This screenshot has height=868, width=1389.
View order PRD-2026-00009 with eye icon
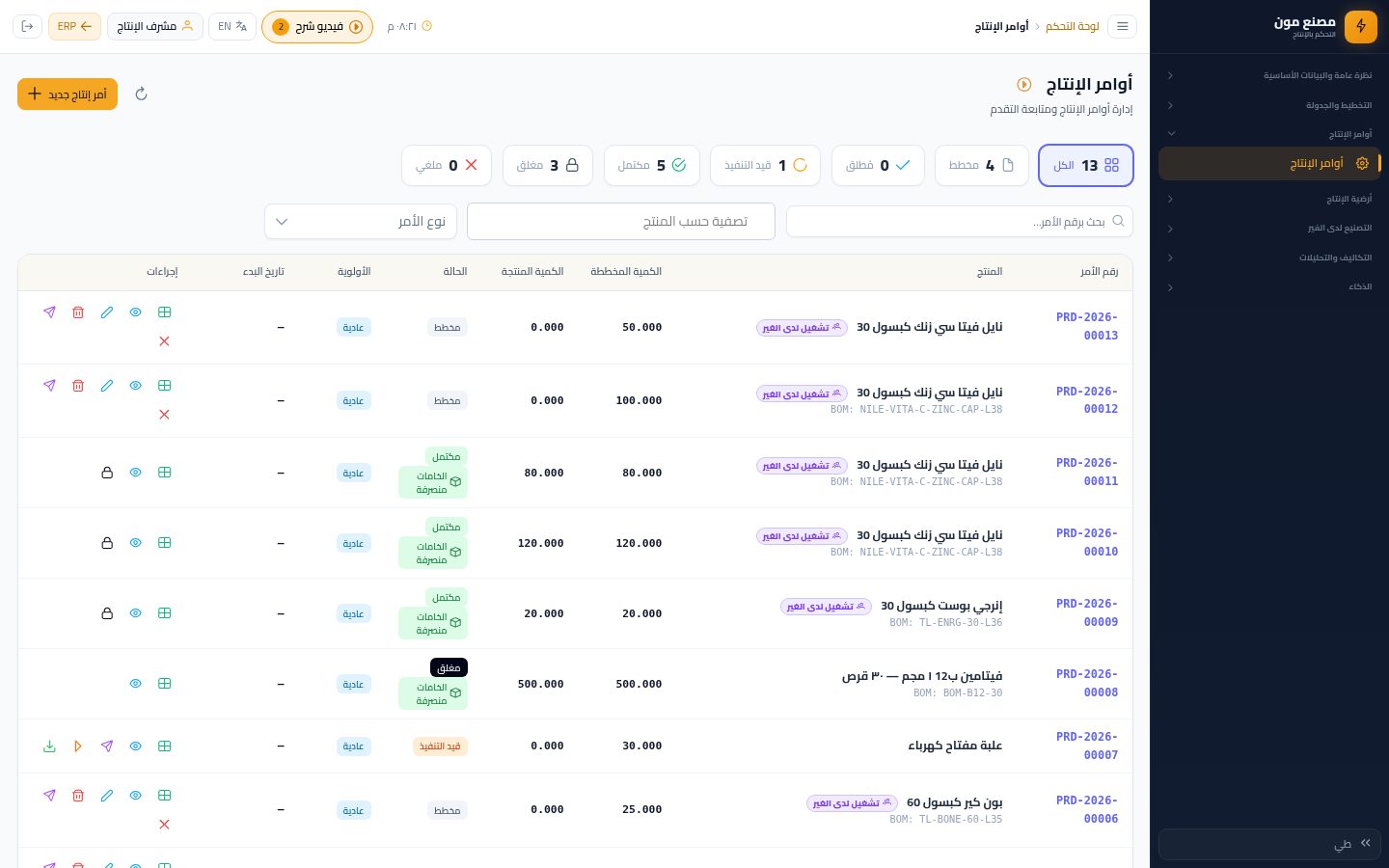coord(136,613)
